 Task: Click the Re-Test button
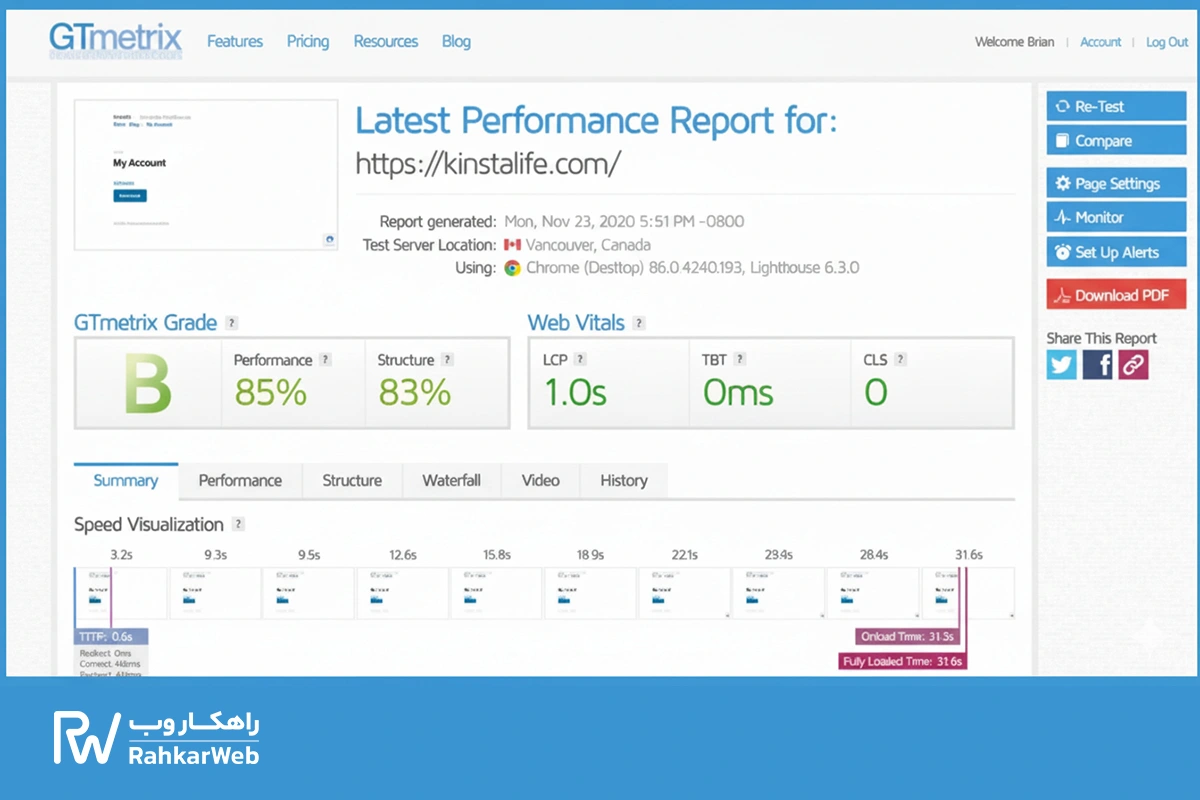[x=1116, y=106]
